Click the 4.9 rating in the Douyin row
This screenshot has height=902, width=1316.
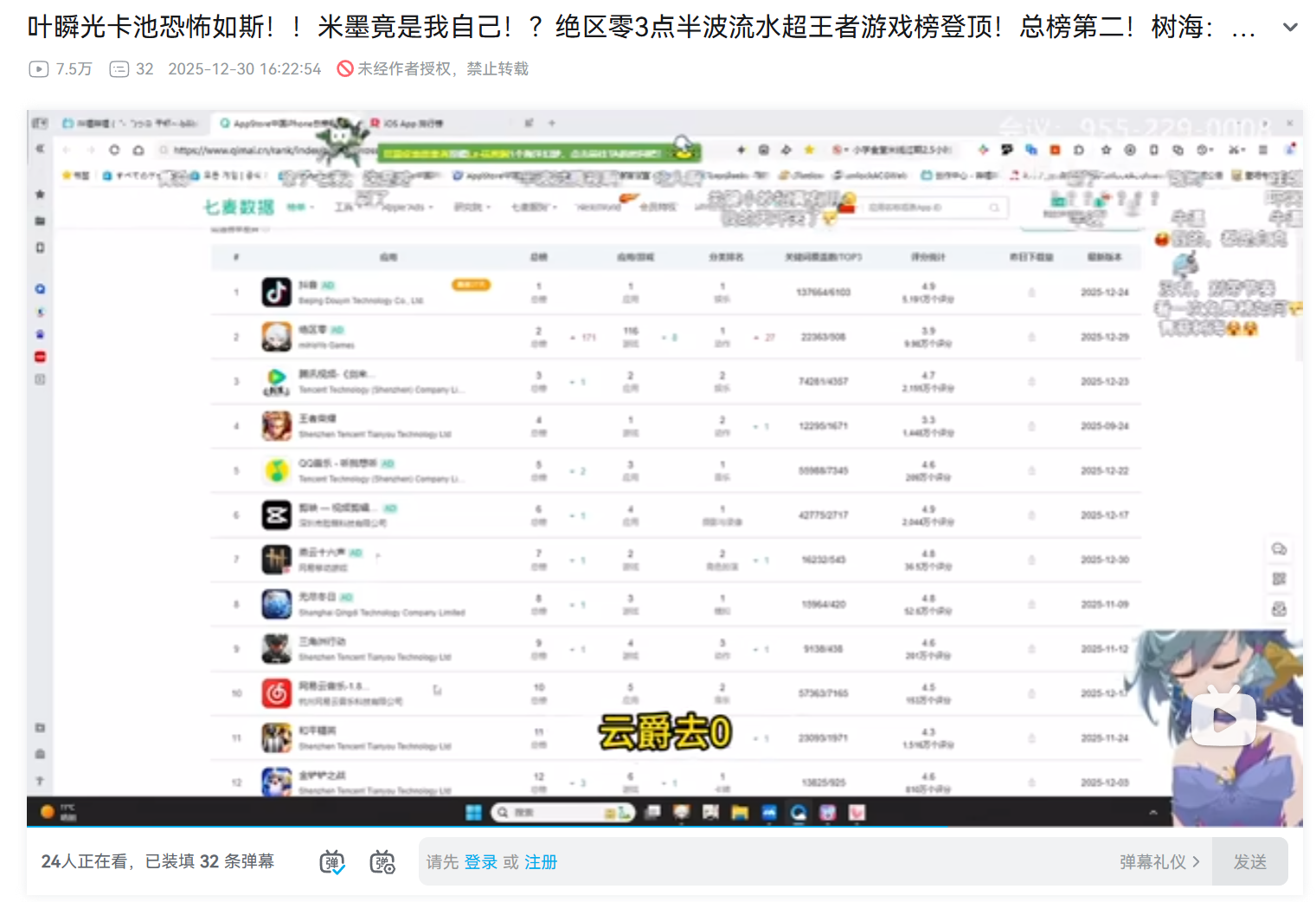[x=928, y=286]
